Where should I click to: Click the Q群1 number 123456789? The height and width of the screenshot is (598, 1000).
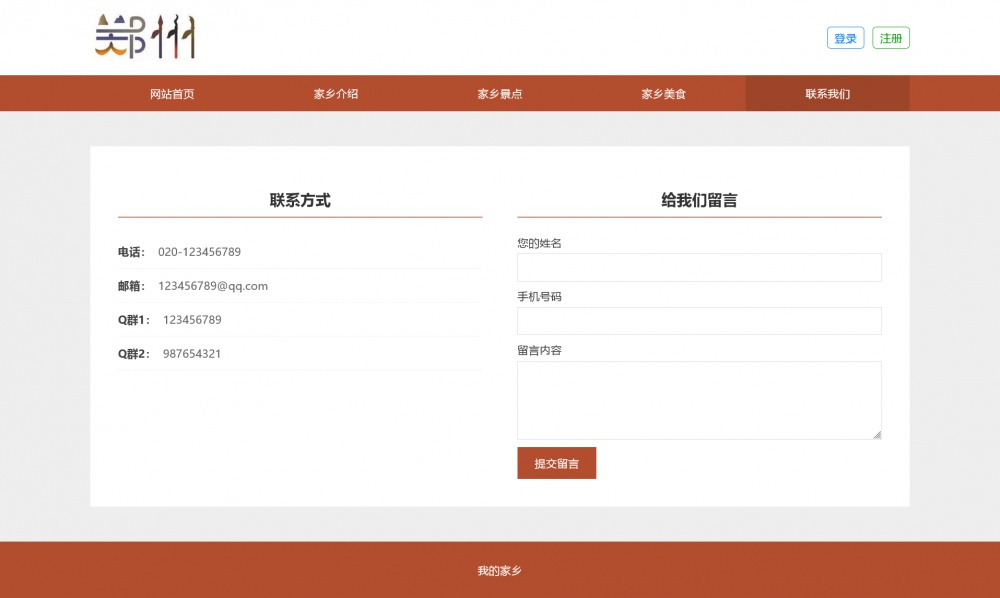[x=192, y=320]
